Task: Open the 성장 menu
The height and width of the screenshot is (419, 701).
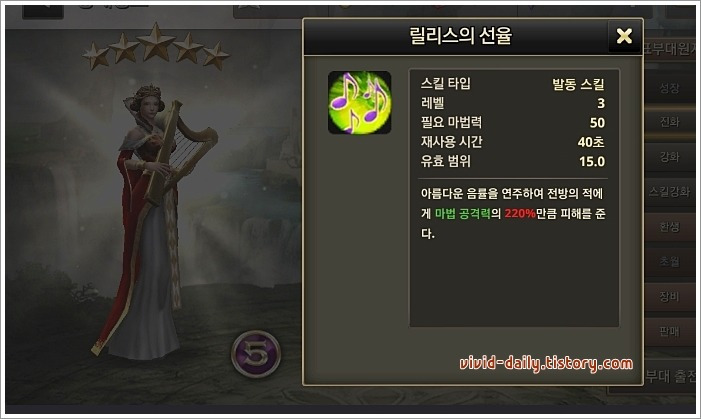Action: 669,88
